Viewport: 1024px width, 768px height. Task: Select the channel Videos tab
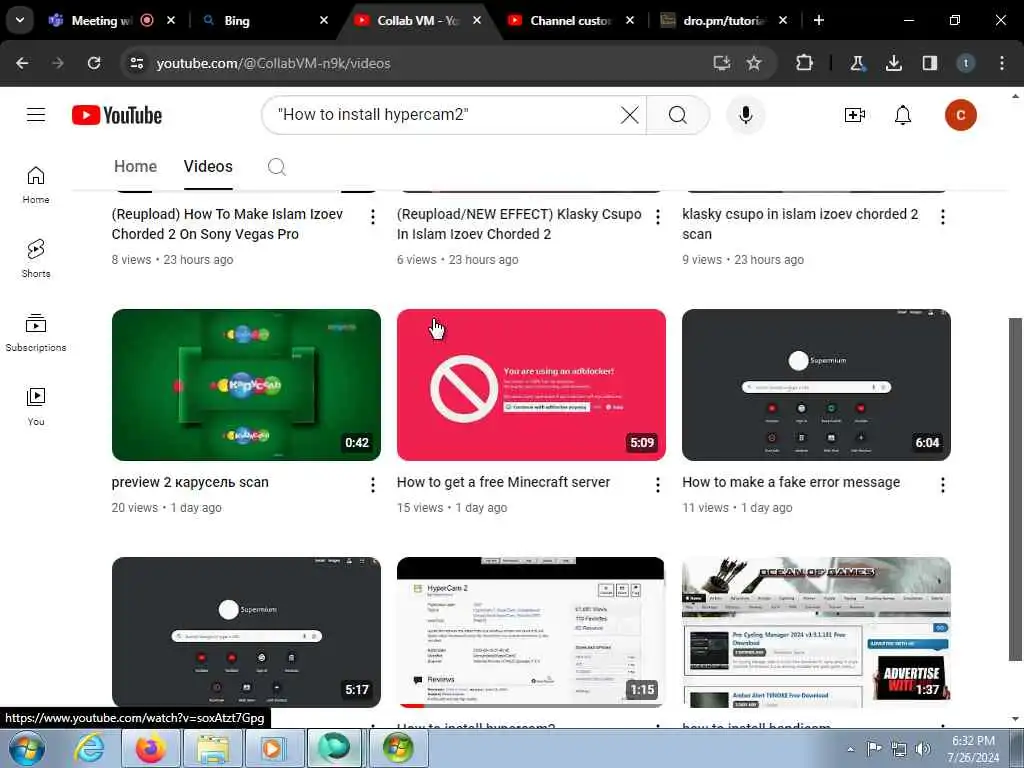point(208,167)
